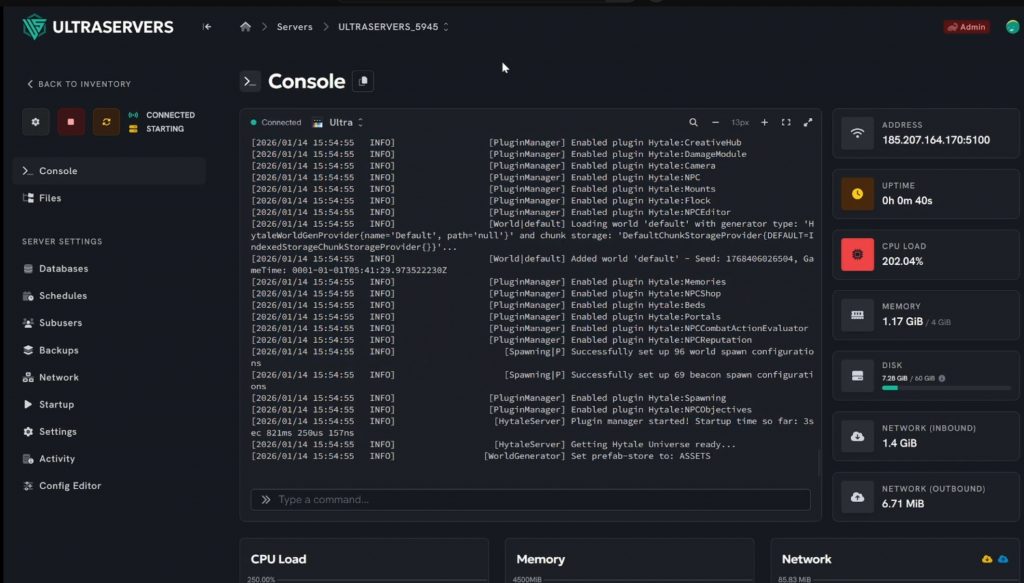Open user avatar menu
The image size is (1024, 583).
pyautogui.click(x=1012, y=27)
